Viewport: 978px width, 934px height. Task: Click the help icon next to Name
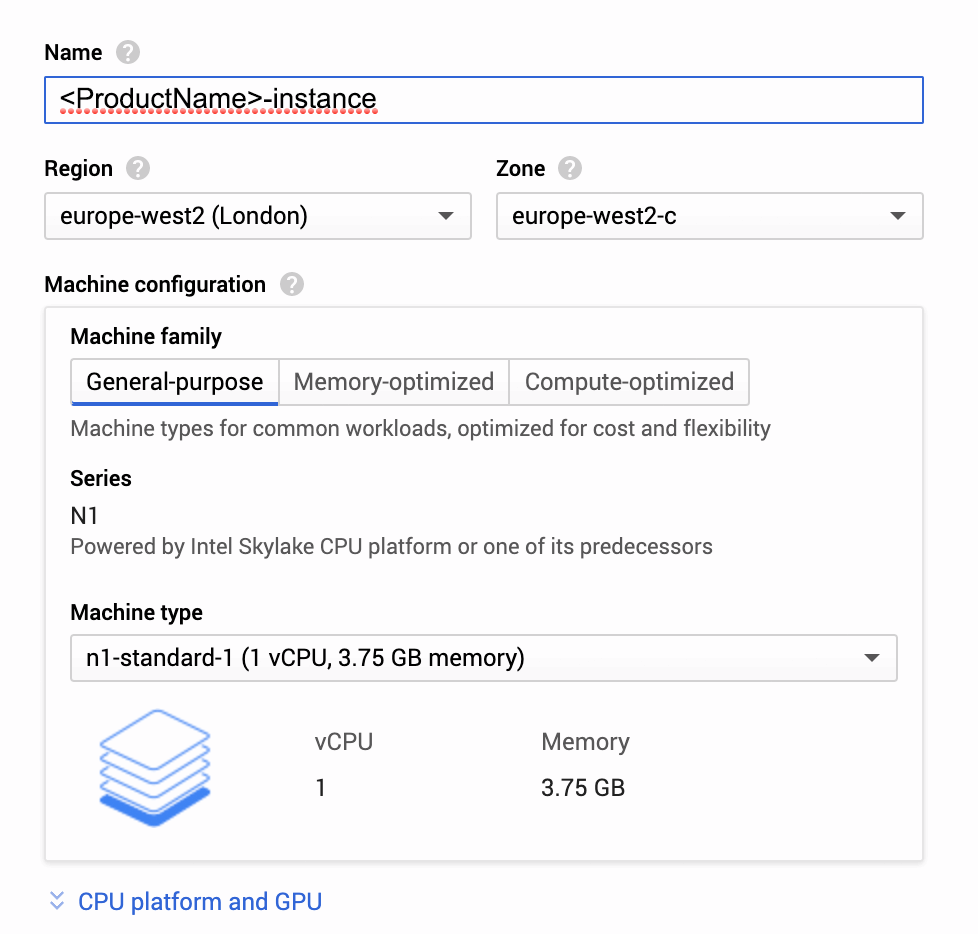point(128,53)
